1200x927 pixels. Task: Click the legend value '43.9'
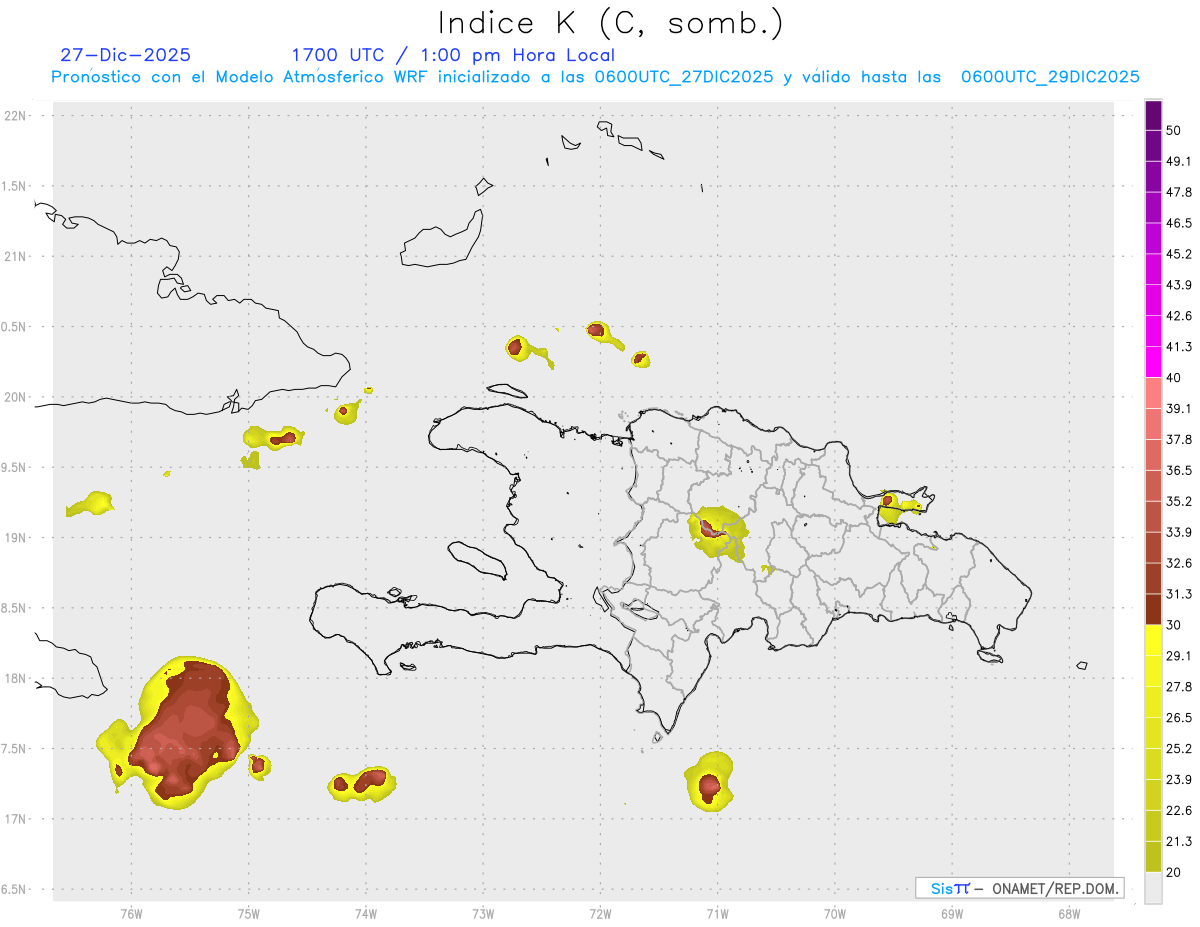pyautogui.click(x=1179, y=285)
